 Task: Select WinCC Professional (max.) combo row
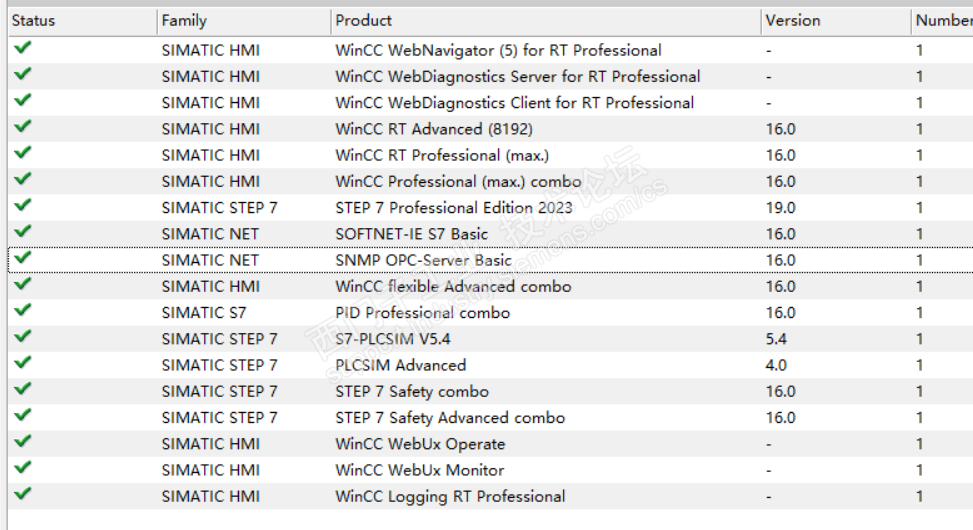(x=458, y=182)
